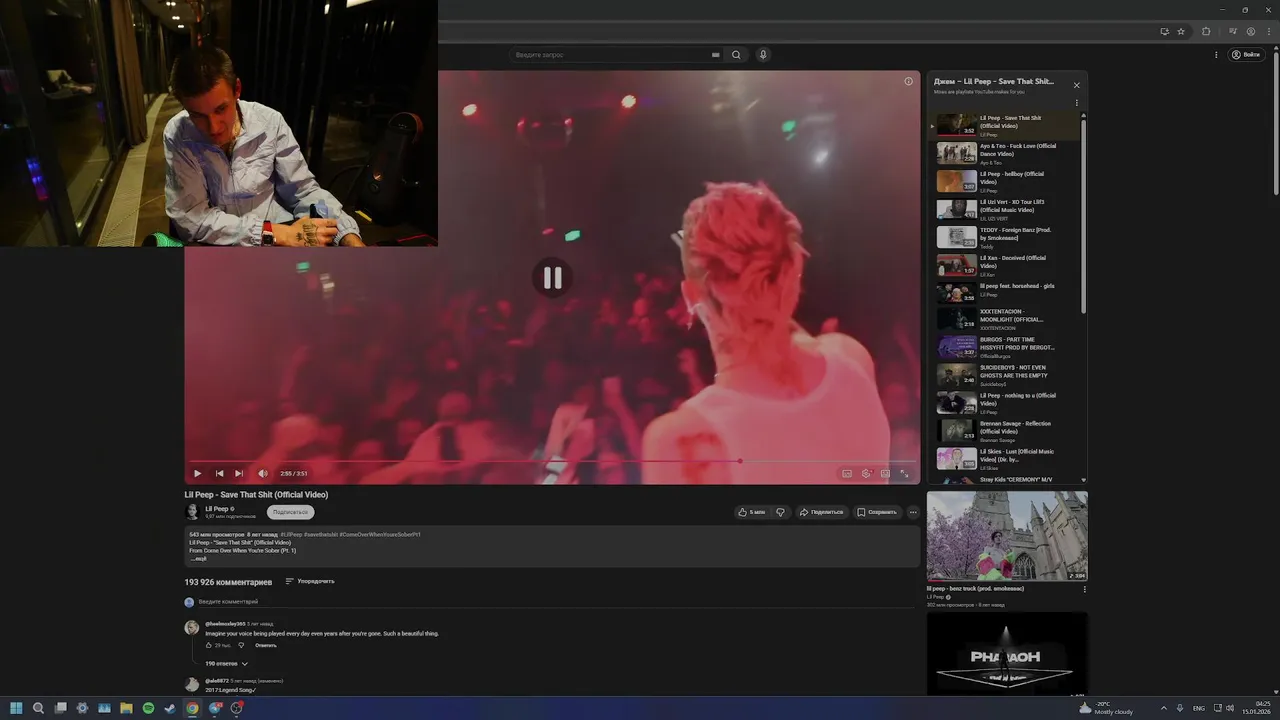Open the Упорядочить comment sort menu
This screenshot has width=1280, height=720.
(x=310, y=581)
